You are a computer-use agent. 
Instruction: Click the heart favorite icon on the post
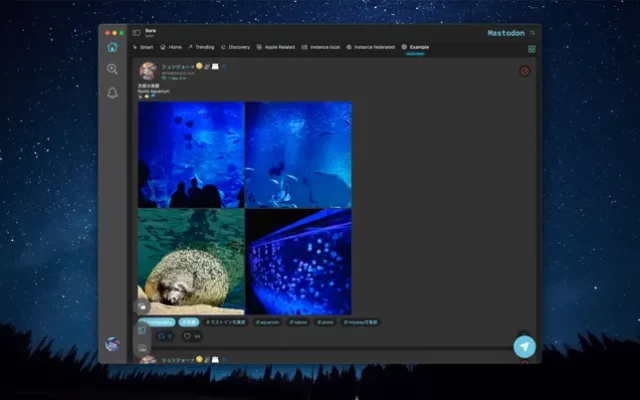click(188, 336)
